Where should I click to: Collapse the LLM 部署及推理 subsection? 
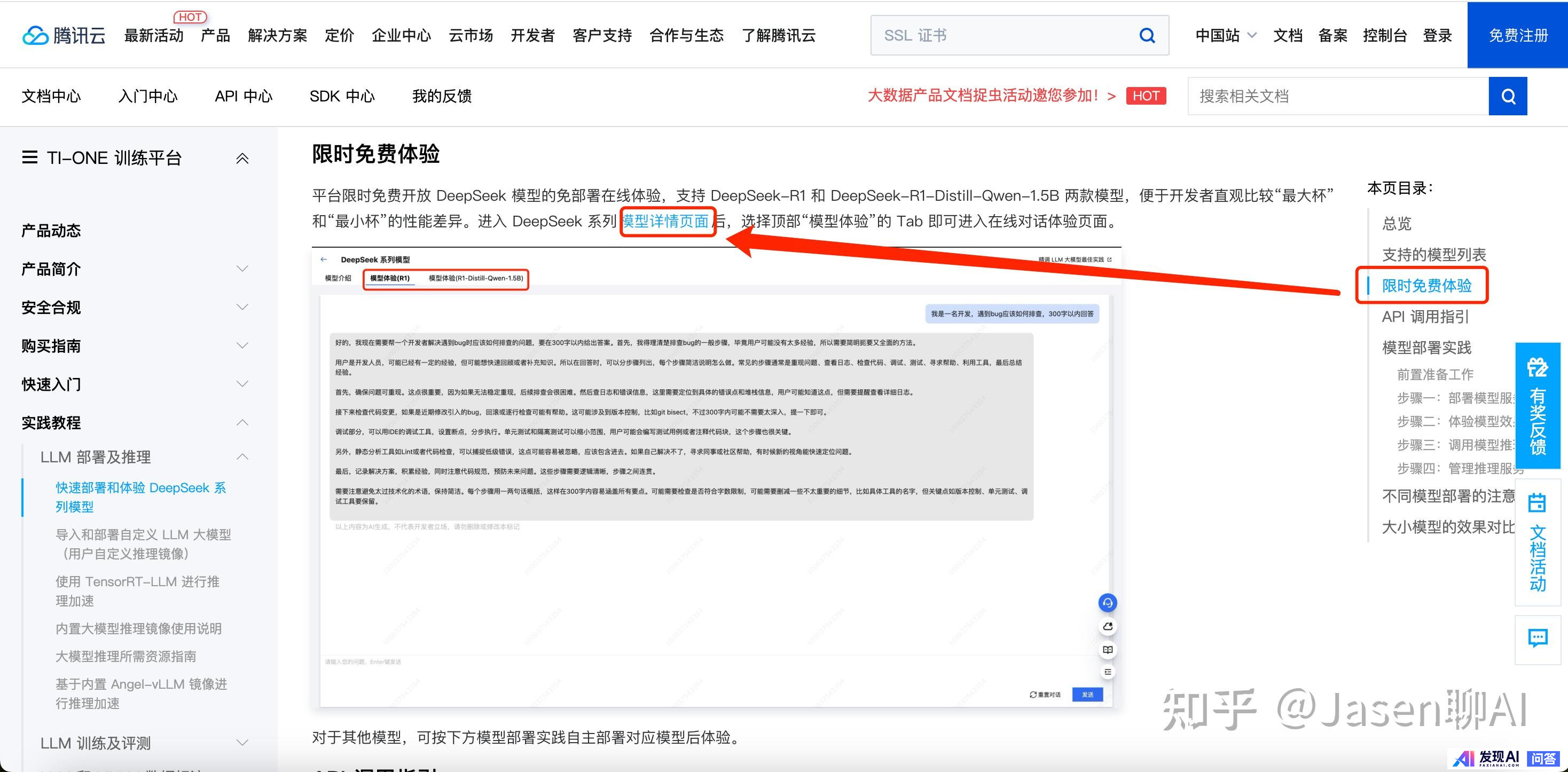pos(242,457)
